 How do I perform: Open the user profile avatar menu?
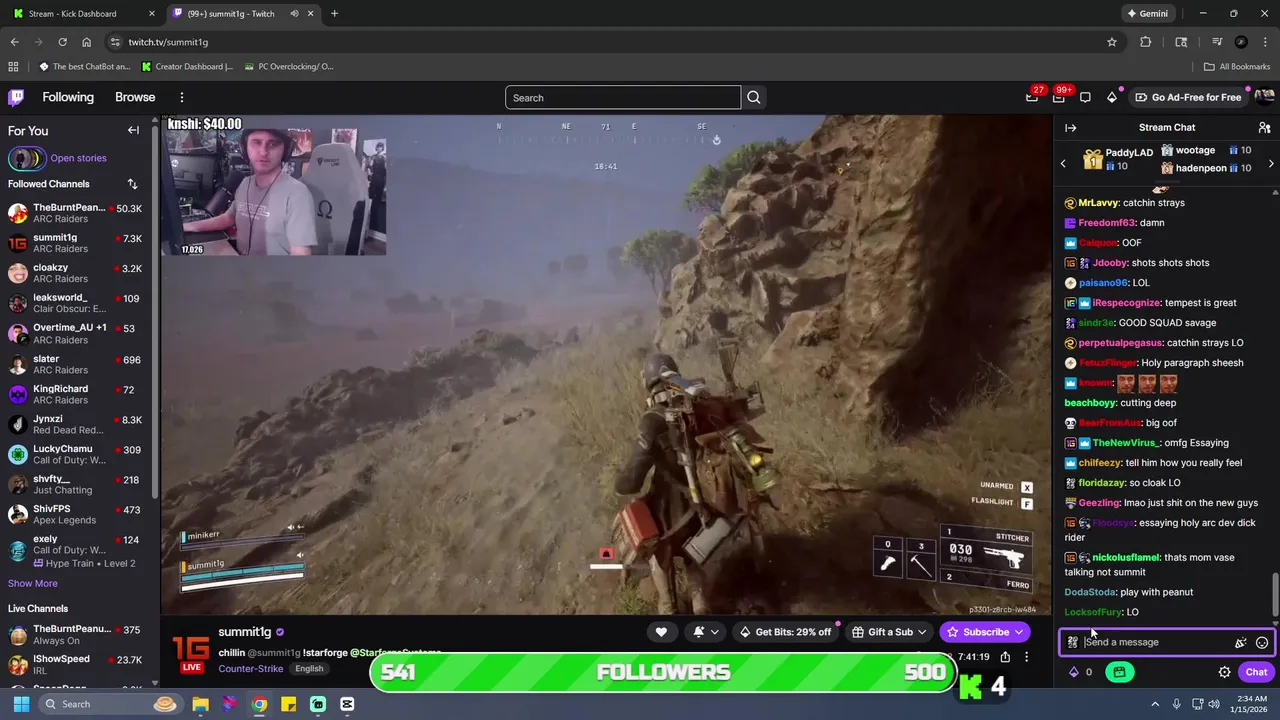(x=1264, y=97)
